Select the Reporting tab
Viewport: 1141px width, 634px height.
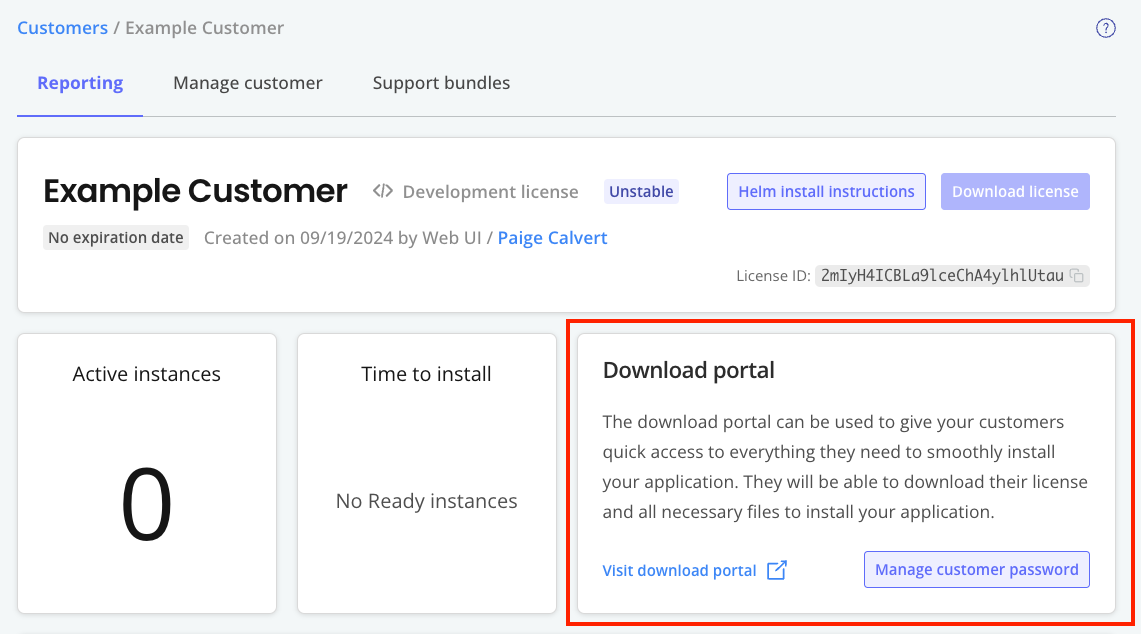[x=80, y=83]
